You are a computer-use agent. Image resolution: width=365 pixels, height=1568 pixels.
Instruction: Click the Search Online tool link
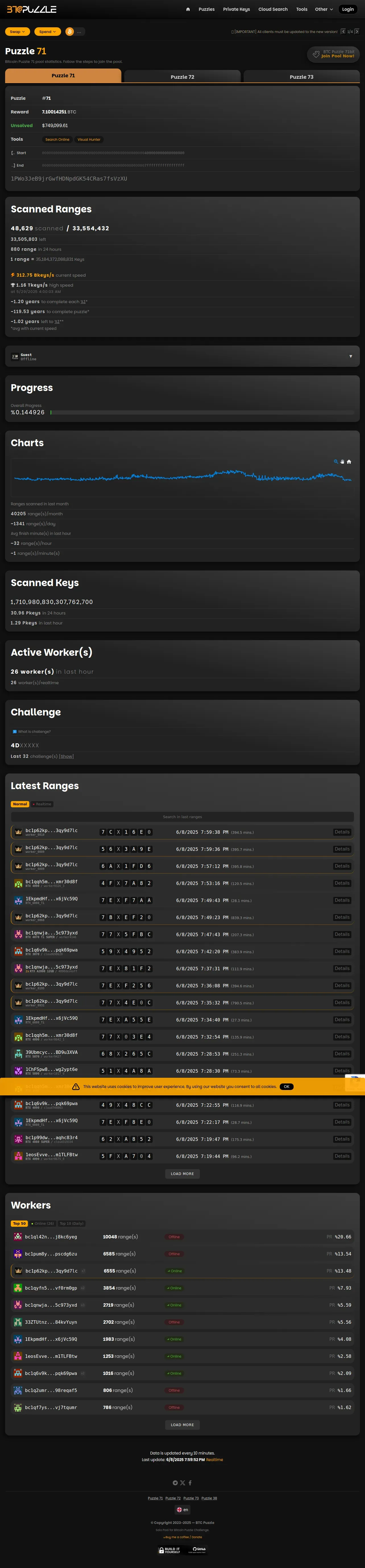pyautogui.click(x=57, y=139)
